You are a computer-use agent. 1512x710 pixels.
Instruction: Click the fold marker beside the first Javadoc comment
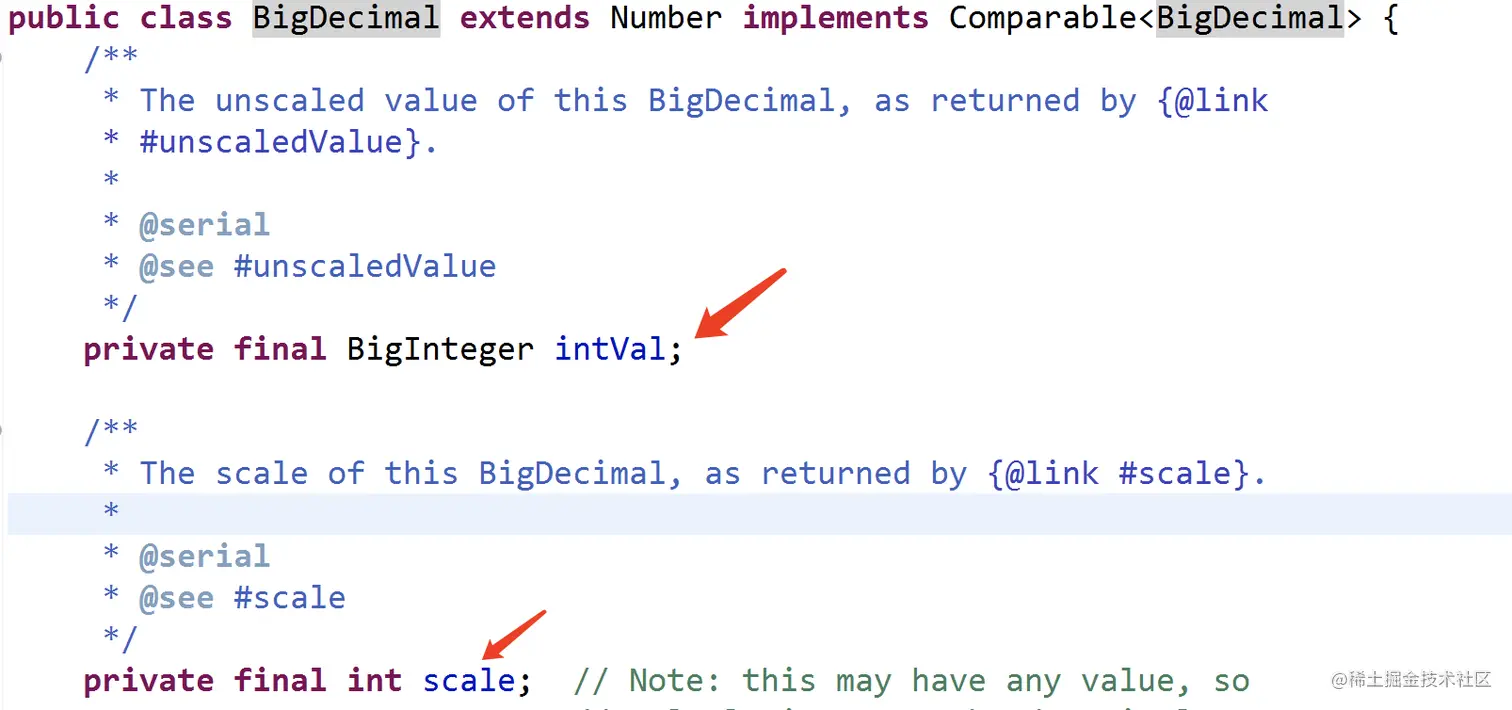(3, 59)
